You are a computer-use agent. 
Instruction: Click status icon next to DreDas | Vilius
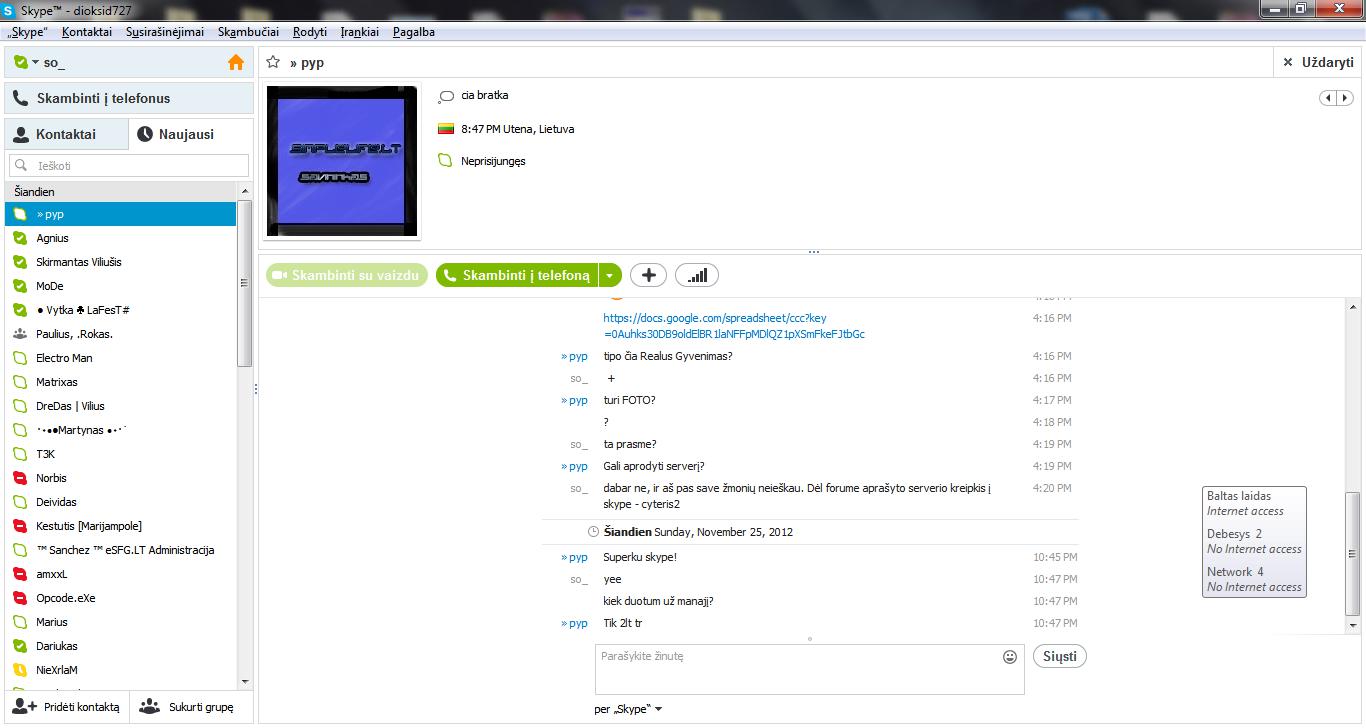coord(20,406)
